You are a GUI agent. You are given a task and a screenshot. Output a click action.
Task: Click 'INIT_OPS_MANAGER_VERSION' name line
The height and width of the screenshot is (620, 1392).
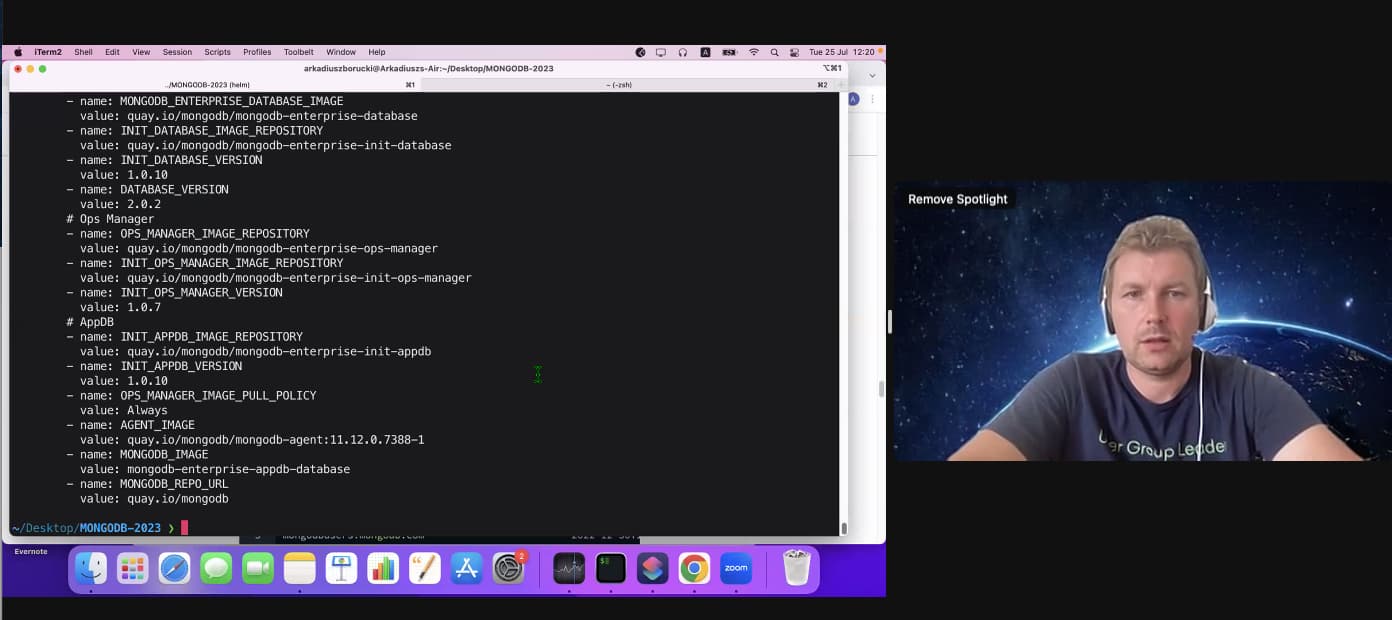coord(175,293)
